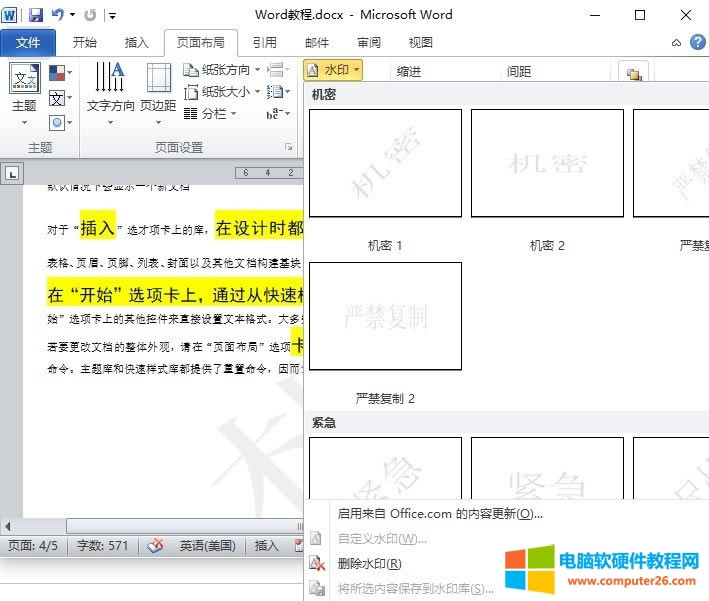Choose the 严禁复制 2 watermark thumbnail
The height and width of the screenshot is (601, 709).
point(385,316)
